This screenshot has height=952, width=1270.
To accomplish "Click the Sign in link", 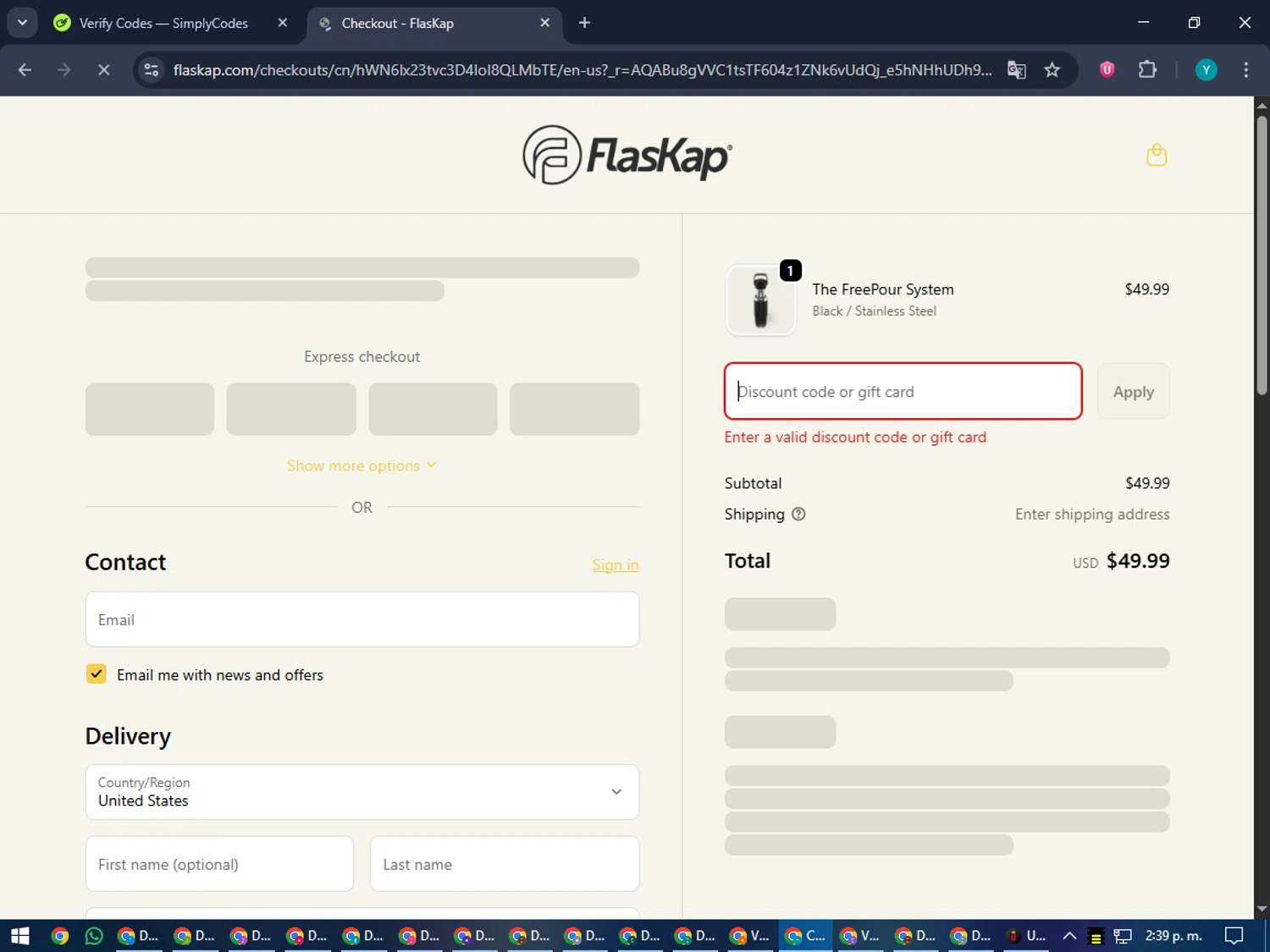I will tap(616, 565).
